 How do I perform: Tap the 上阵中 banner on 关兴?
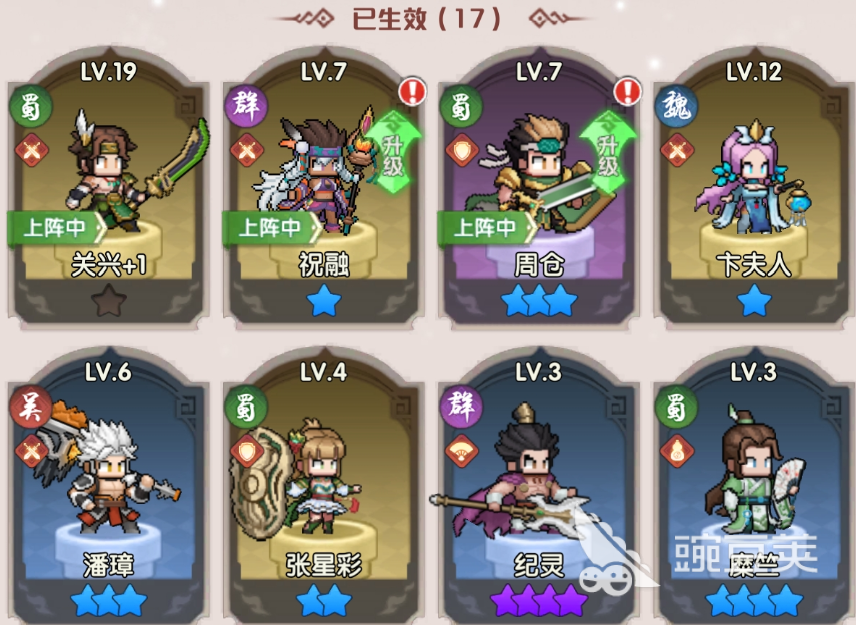(x=57, y=228)
